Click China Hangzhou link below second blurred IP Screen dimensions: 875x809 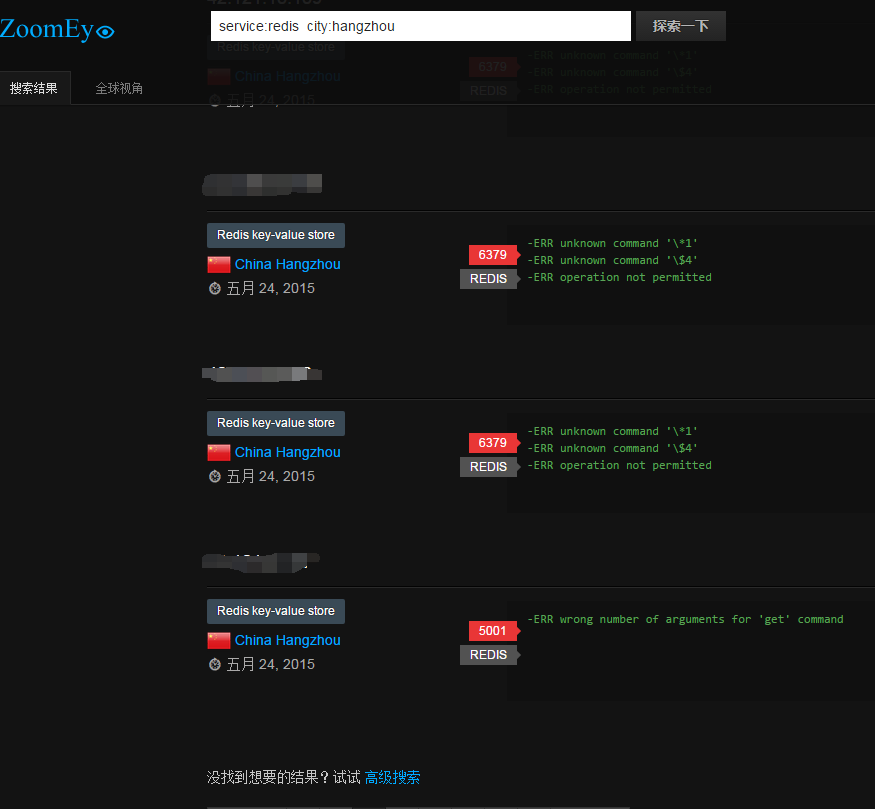pyautogui.click(x=287, y=453)
